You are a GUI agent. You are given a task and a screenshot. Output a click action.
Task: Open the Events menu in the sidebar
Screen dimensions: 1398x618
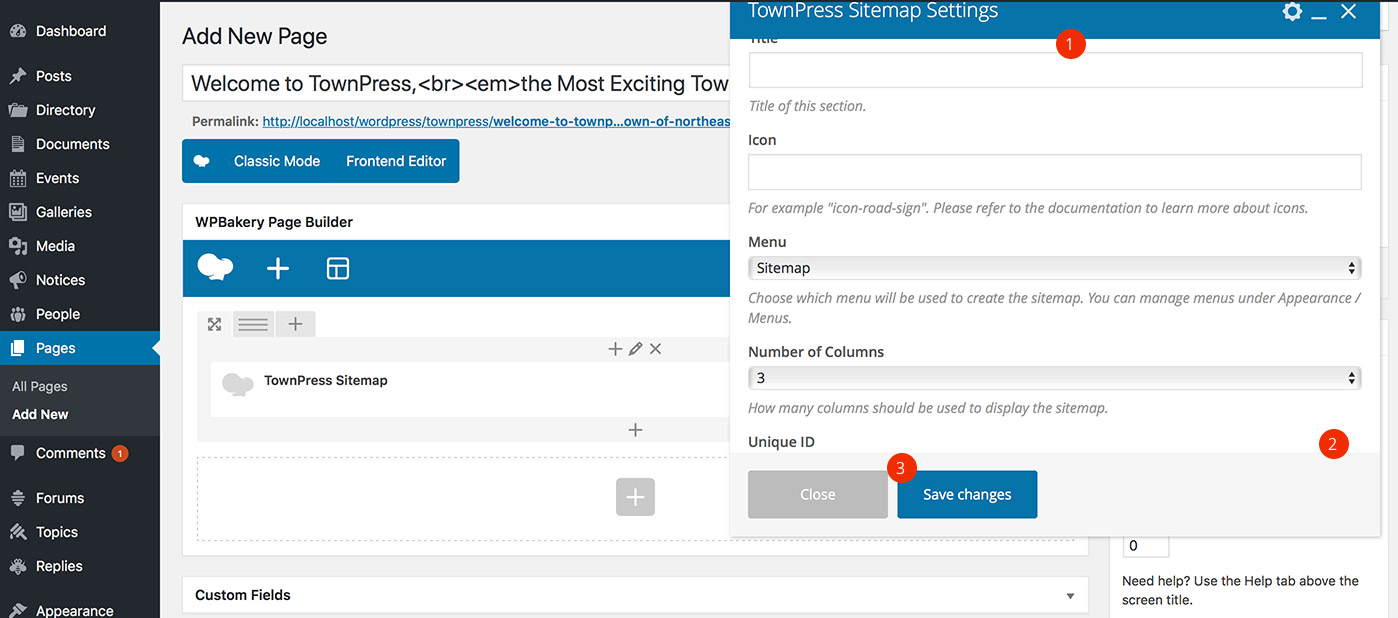point(57,178)
